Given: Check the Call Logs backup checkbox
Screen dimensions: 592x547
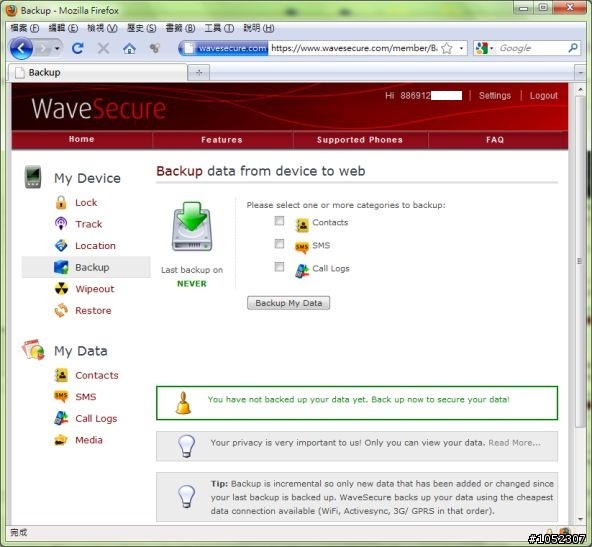Looking at the screenshot, I should pos(279,267).
